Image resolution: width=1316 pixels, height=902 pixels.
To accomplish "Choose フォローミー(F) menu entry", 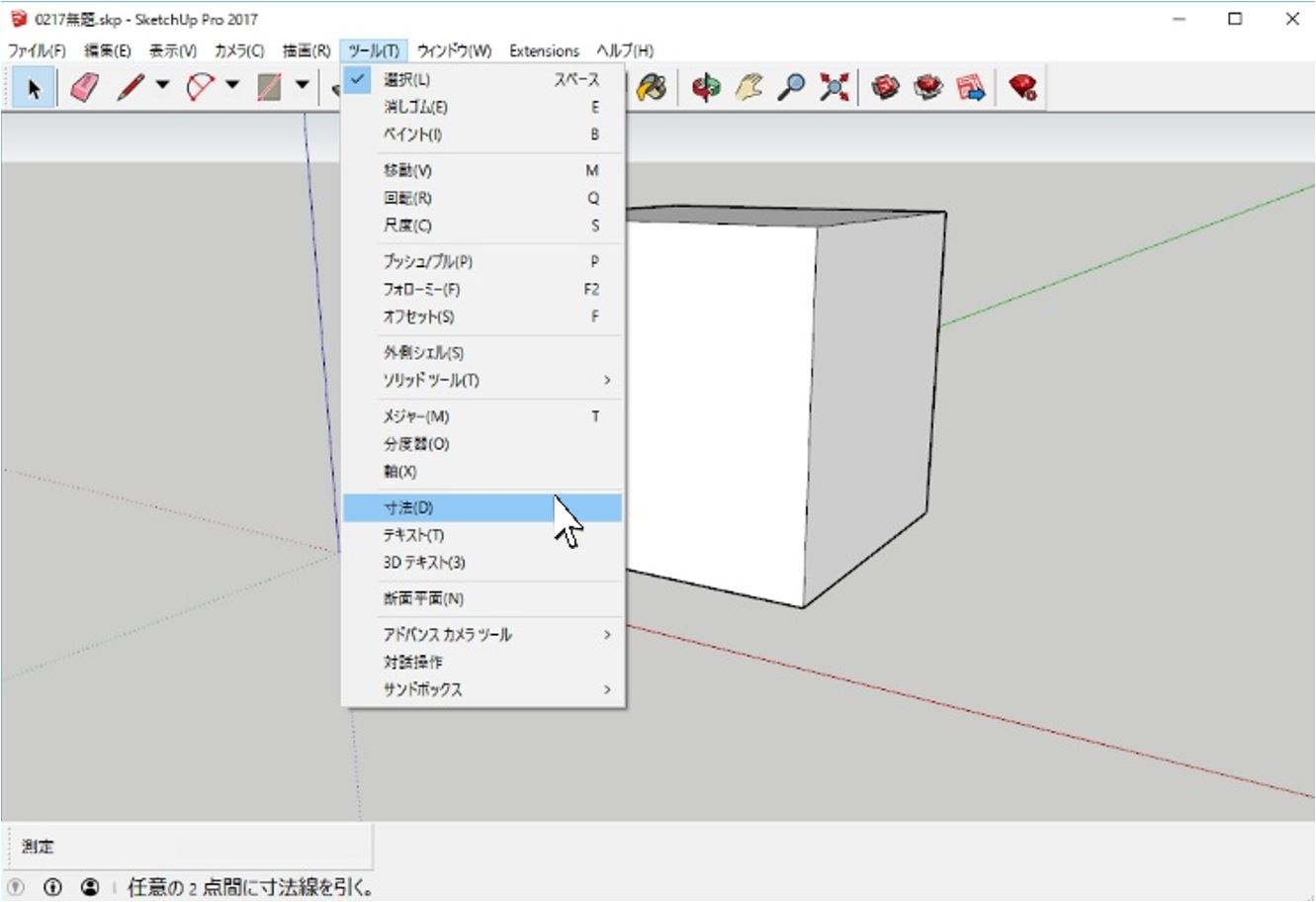I will 483,290.
